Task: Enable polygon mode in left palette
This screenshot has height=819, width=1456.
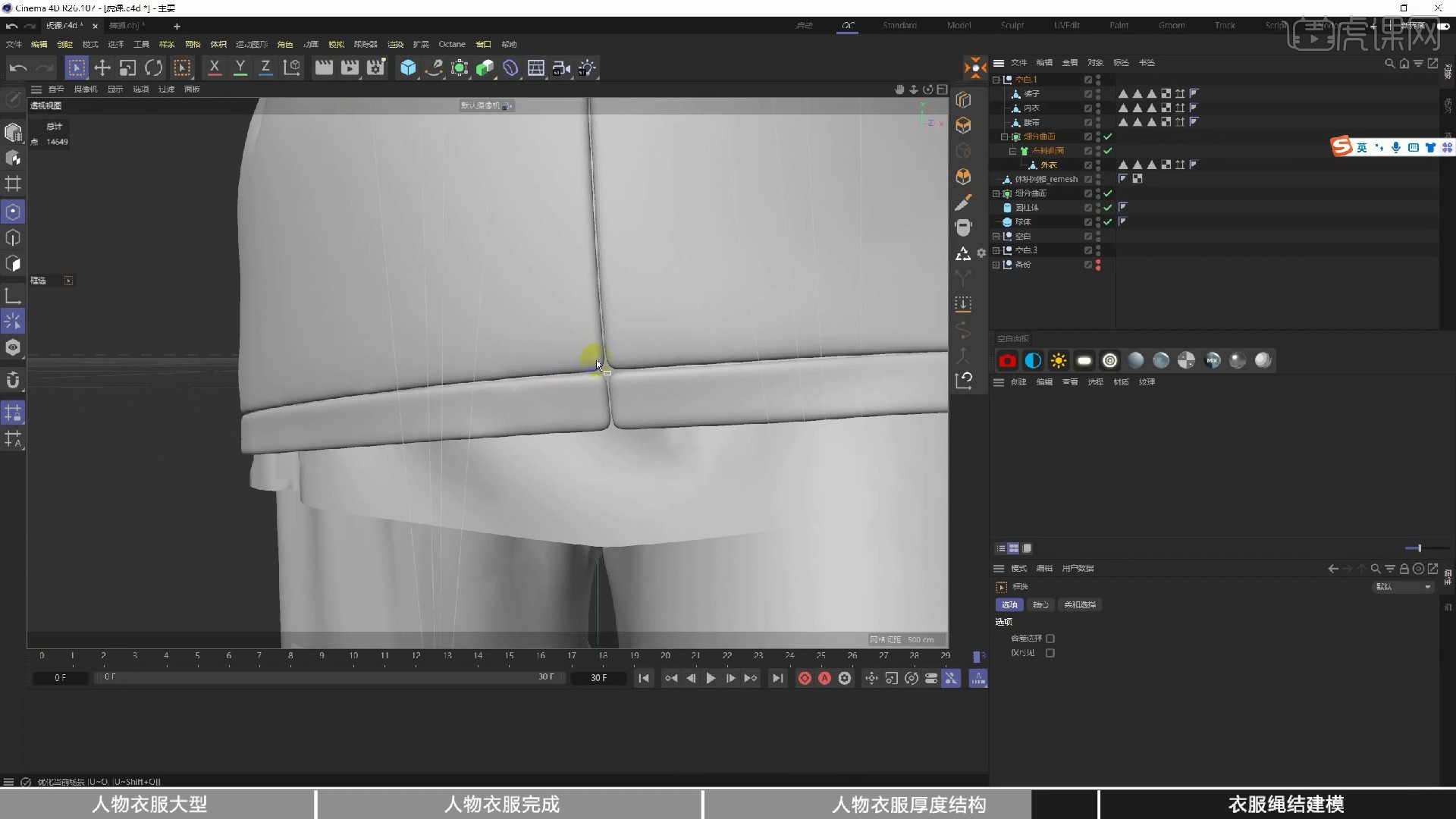Action: (13, 263)
